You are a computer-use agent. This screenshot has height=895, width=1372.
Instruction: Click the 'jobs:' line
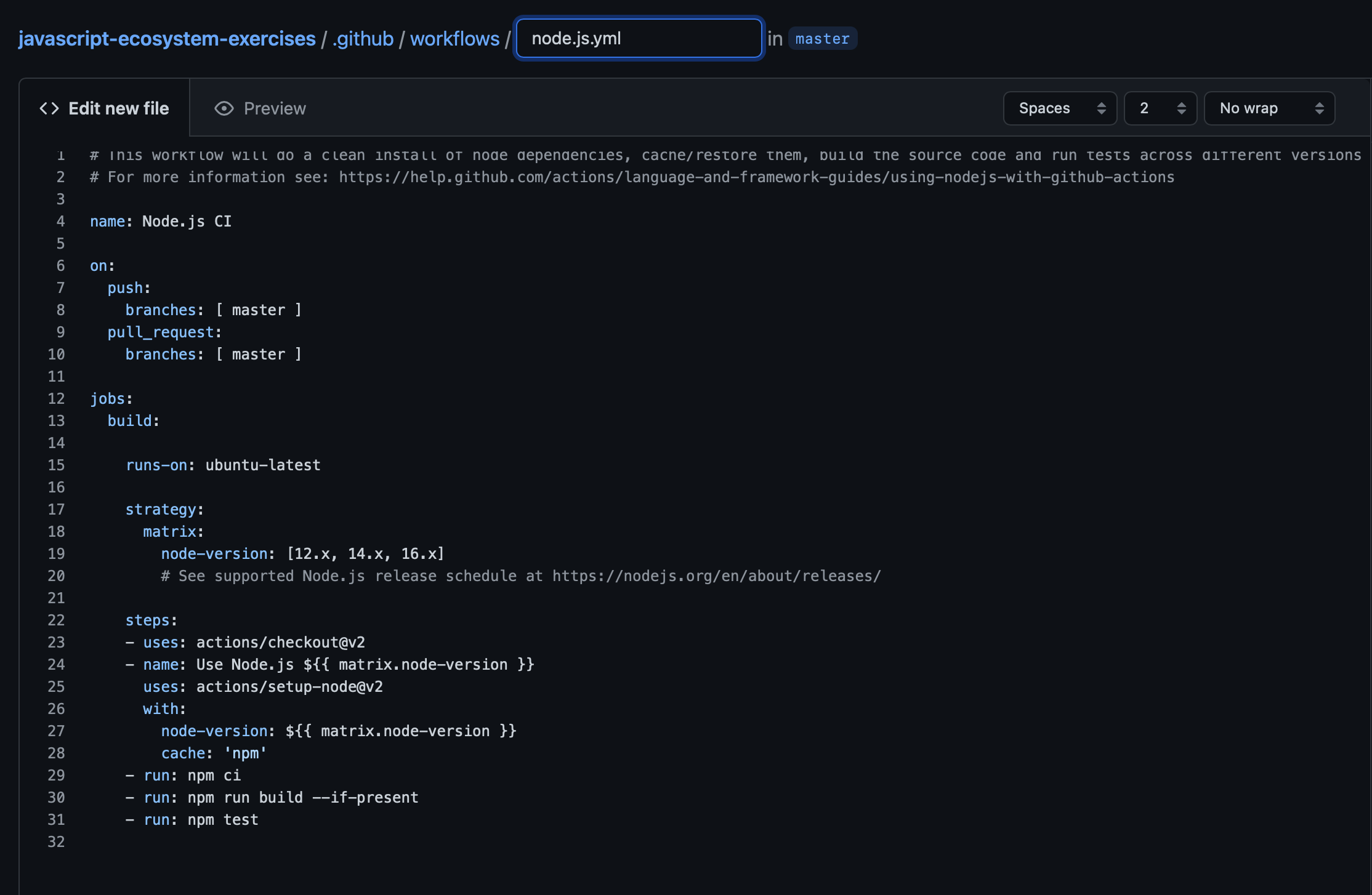[111, 399]
